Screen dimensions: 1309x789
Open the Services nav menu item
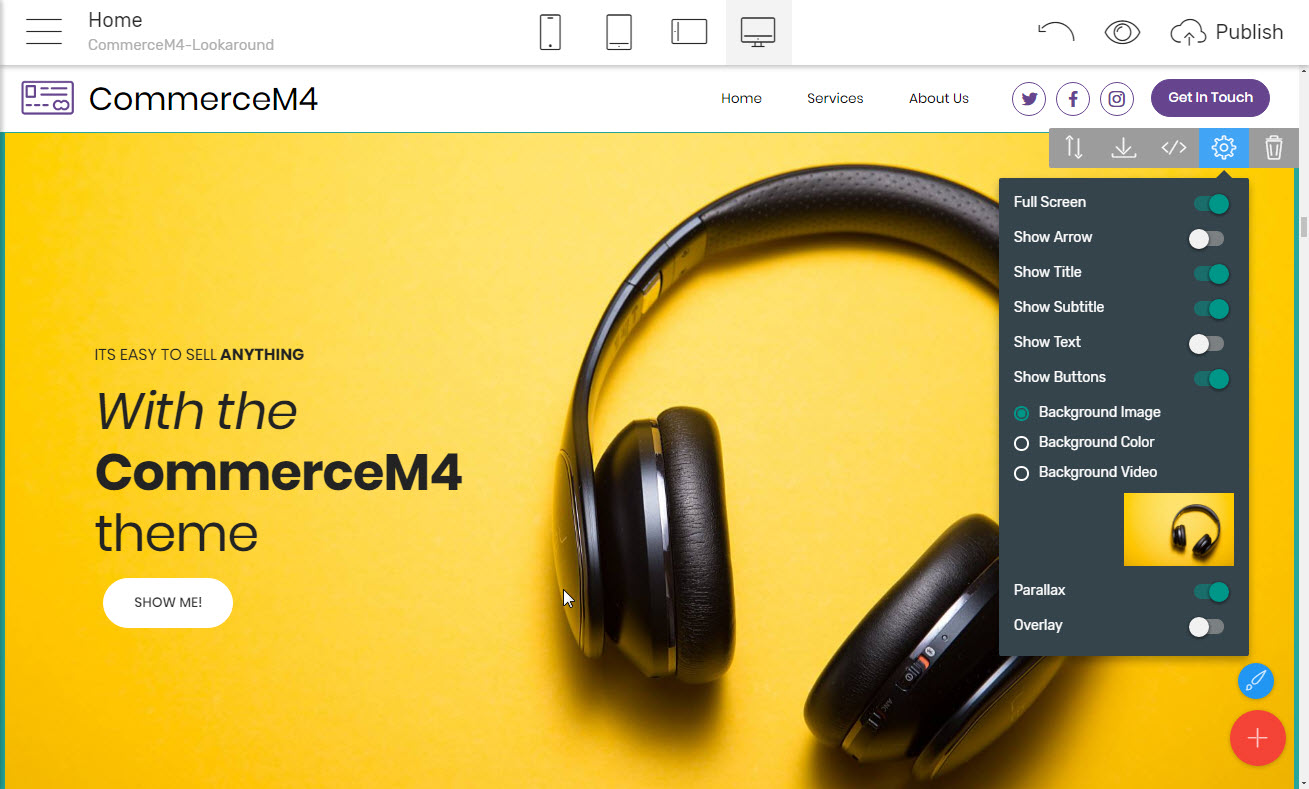pyautogui.click(x=835, y=98)
